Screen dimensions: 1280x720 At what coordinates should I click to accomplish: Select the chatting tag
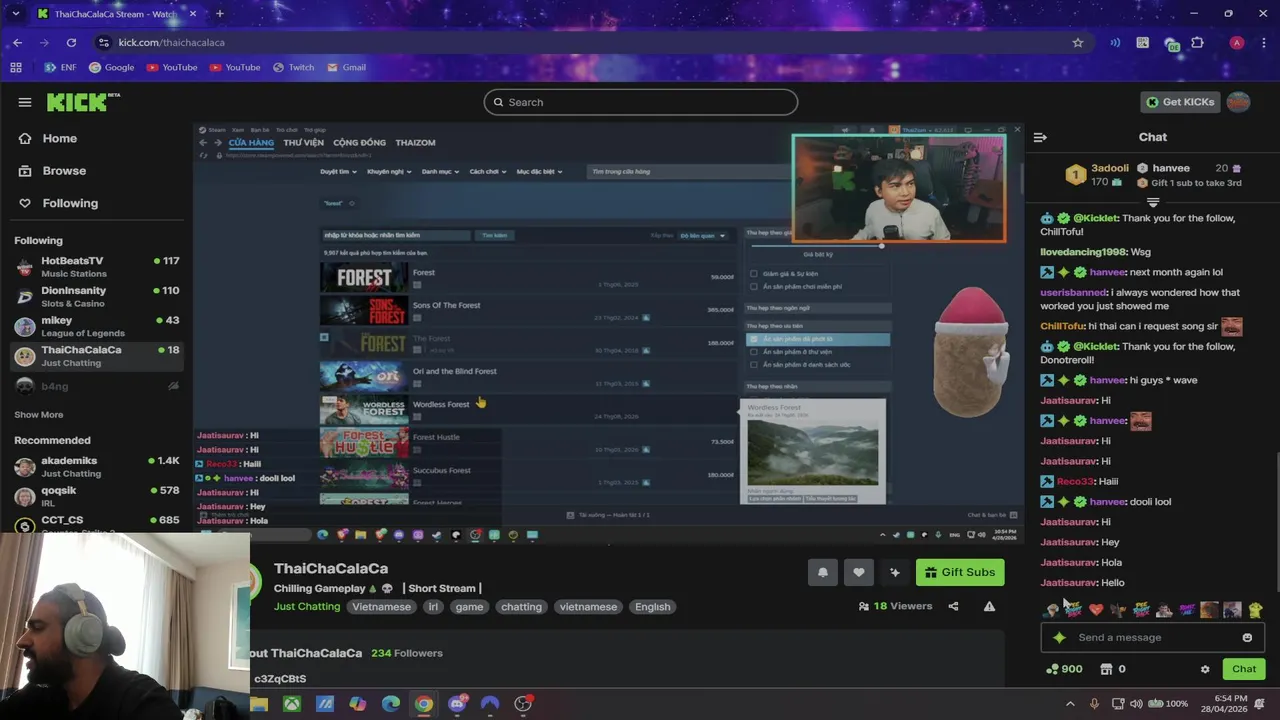pyautogui.click(x=521, y=606)
